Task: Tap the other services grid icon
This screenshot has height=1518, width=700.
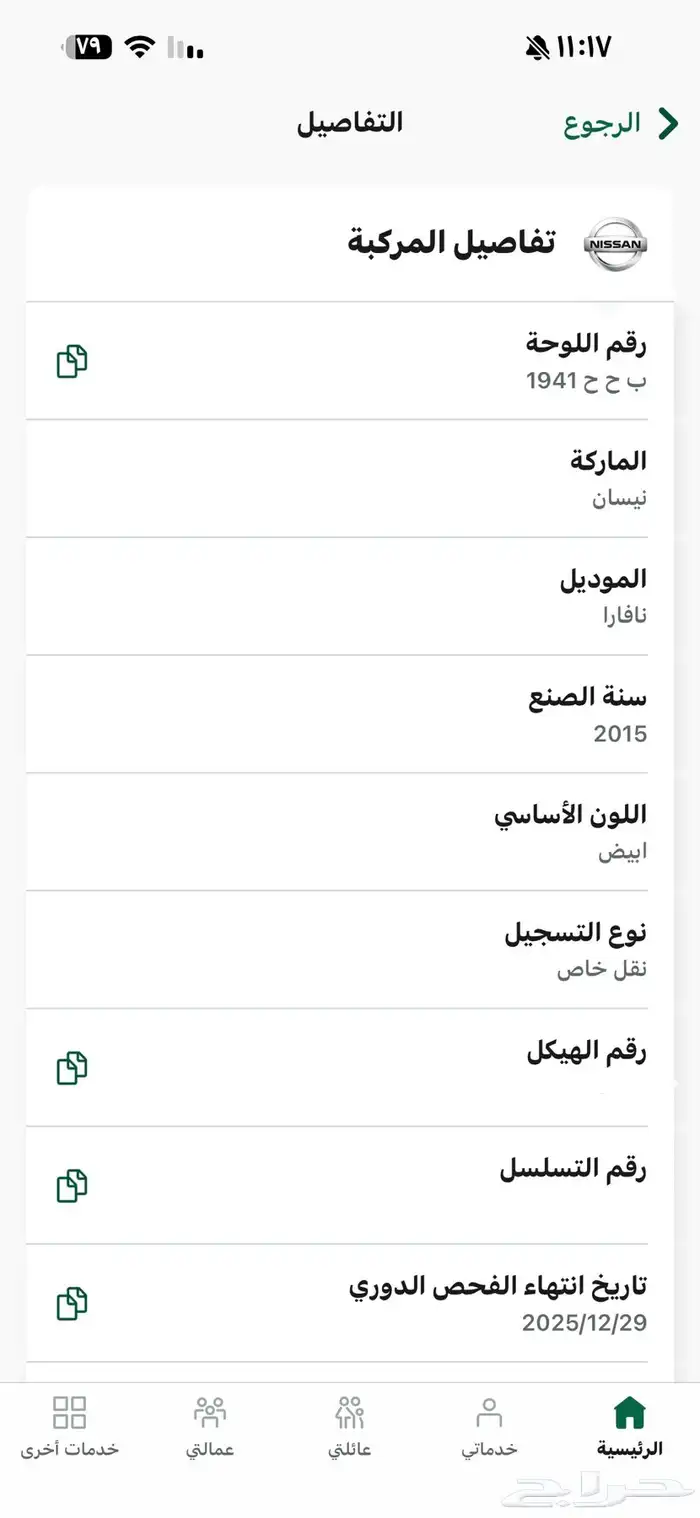Action: (70, 1413)
